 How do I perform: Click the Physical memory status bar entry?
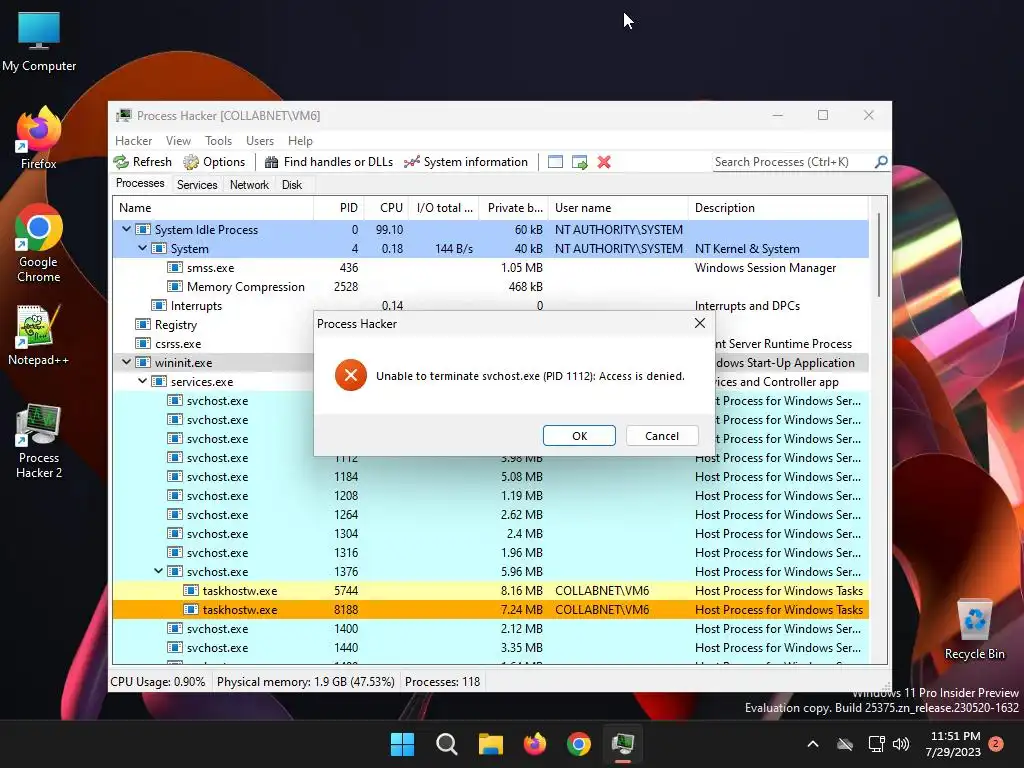[x=306, y=682]
